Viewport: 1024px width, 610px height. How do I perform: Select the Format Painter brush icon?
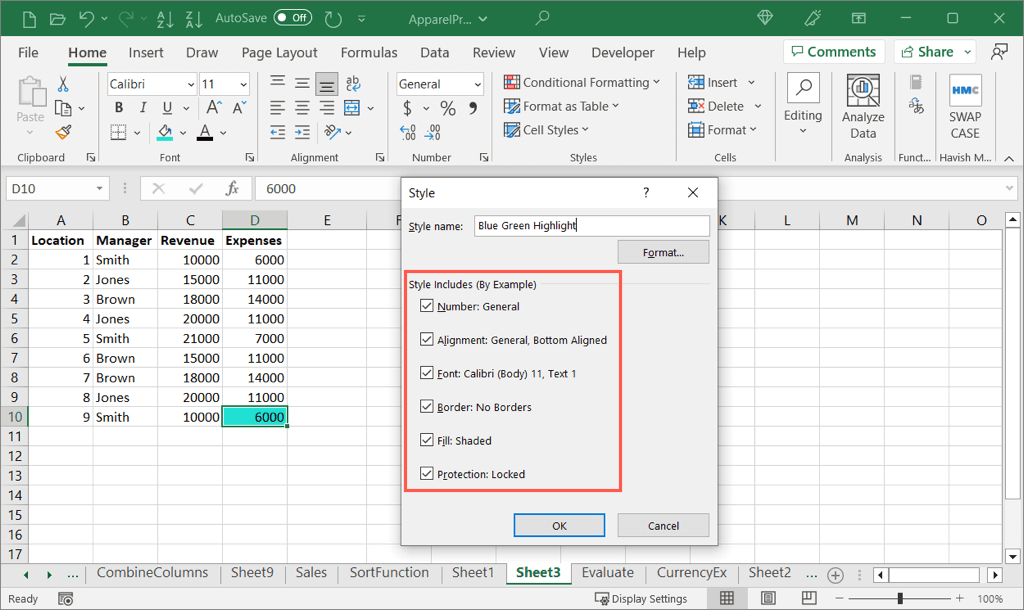[x=64, y=132]
